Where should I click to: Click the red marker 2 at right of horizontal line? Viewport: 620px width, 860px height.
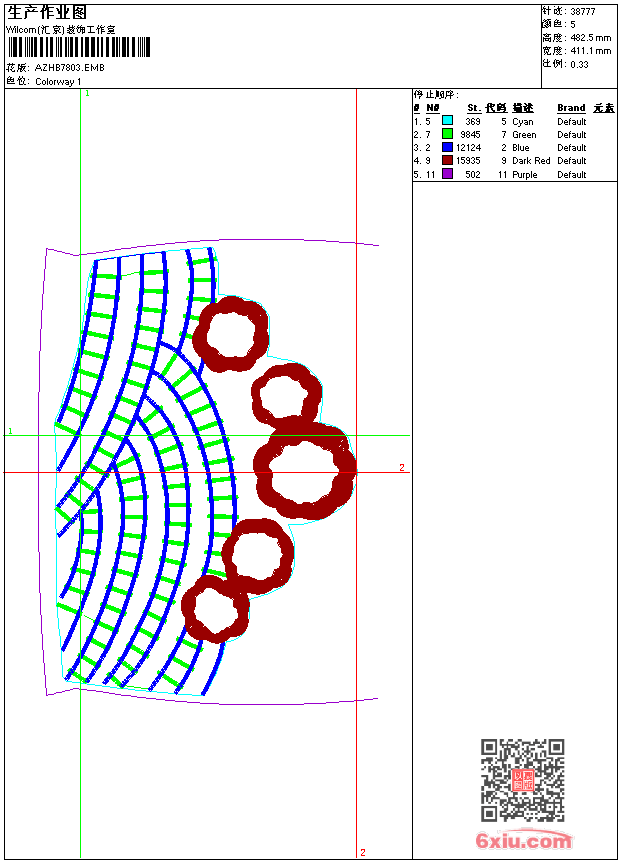402,467
